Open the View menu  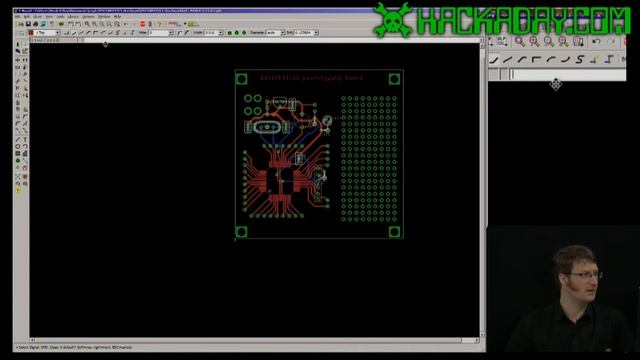coord(49,17)
